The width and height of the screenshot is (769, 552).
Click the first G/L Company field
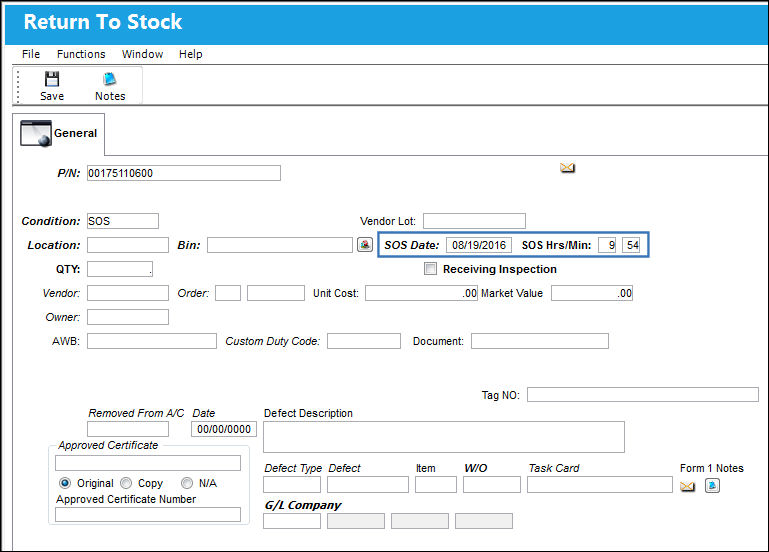292,521
